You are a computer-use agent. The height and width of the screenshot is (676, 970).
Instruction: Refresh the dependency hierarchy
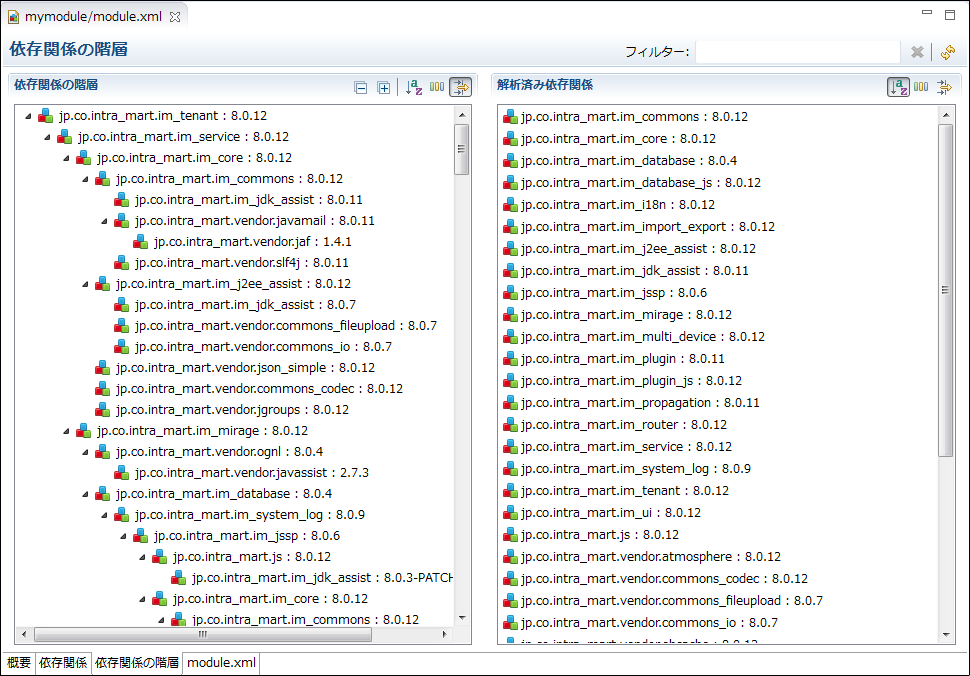[947, 53]
